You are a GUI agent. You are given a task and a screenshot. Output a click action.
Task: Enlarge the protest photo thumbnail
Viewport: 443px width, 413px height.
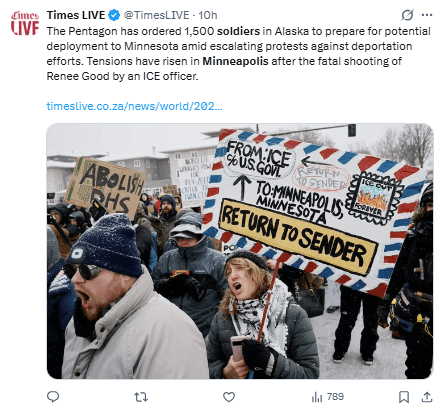click(240, 251)
